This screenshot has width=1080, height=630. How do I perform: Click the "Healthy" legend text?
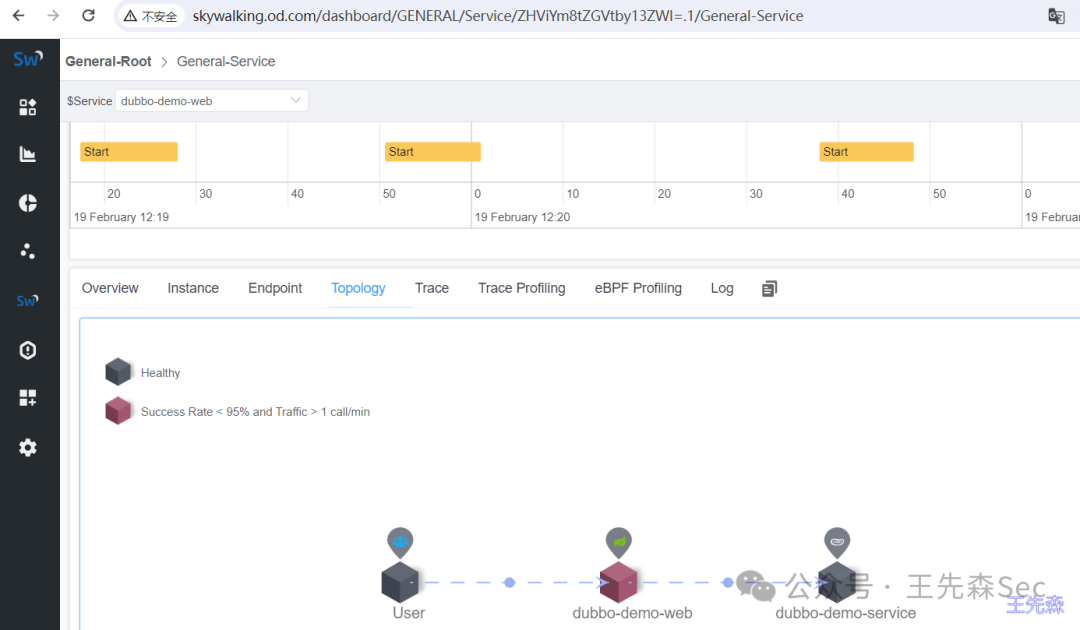click(160, 372)
